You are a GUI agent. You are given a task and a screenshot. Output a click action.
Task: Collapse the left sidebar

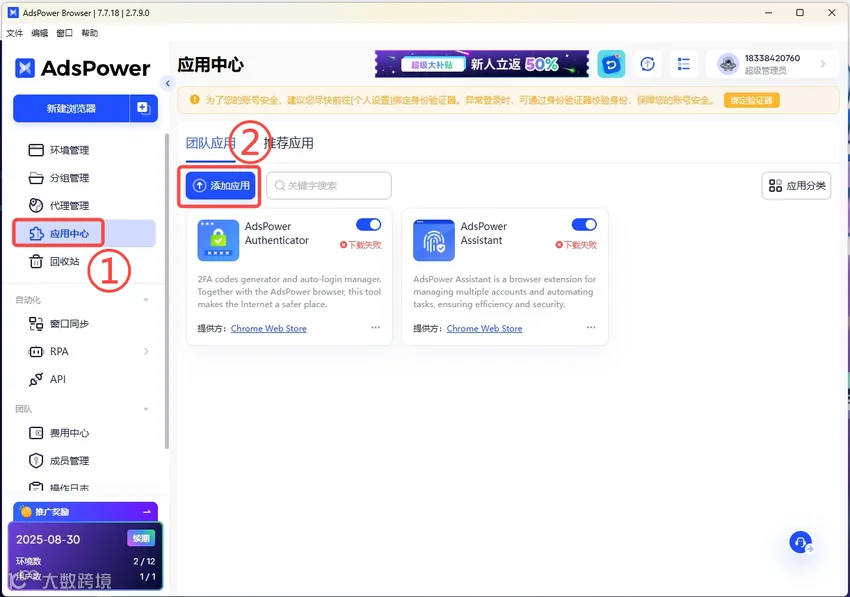168,83
